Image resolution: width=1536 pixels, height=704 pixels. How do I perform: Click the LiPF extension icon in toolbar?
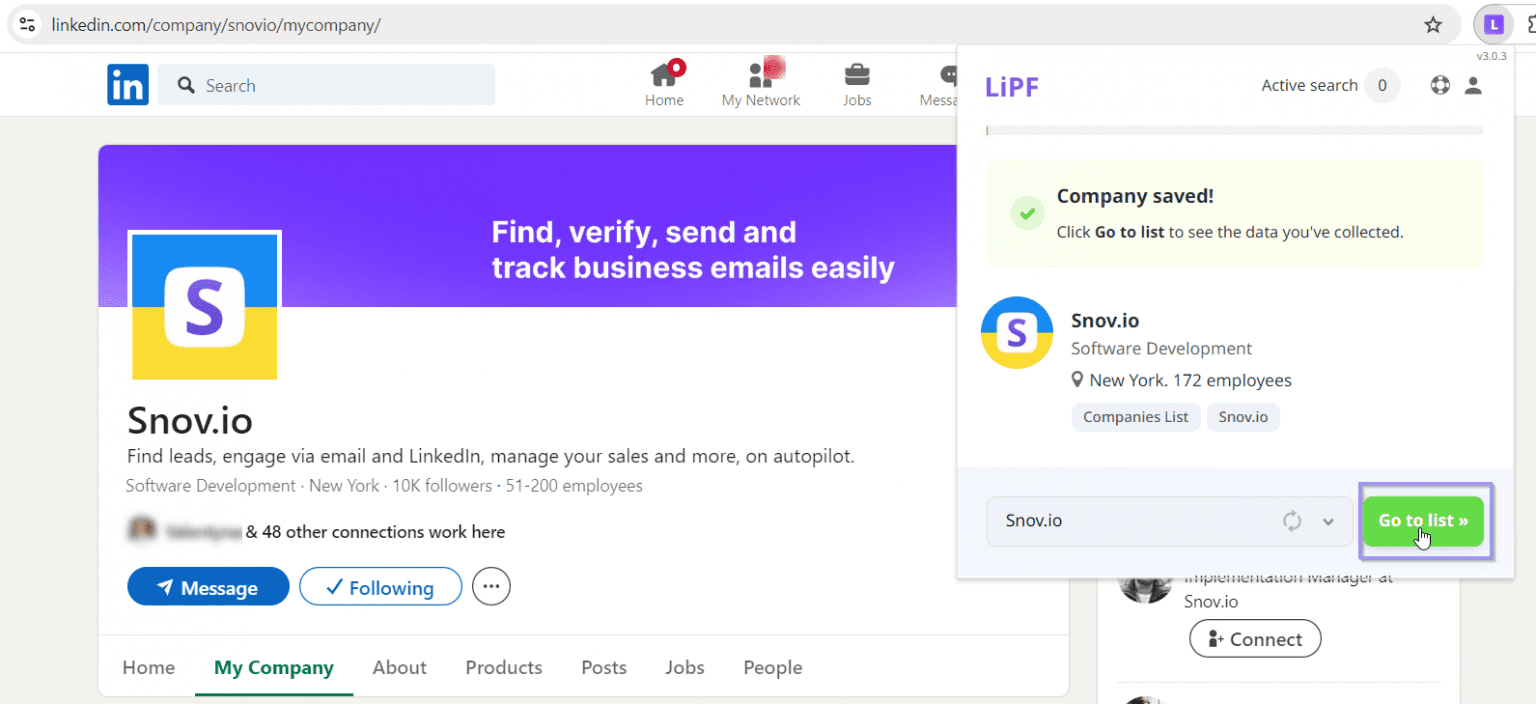tap(1493, 25)
